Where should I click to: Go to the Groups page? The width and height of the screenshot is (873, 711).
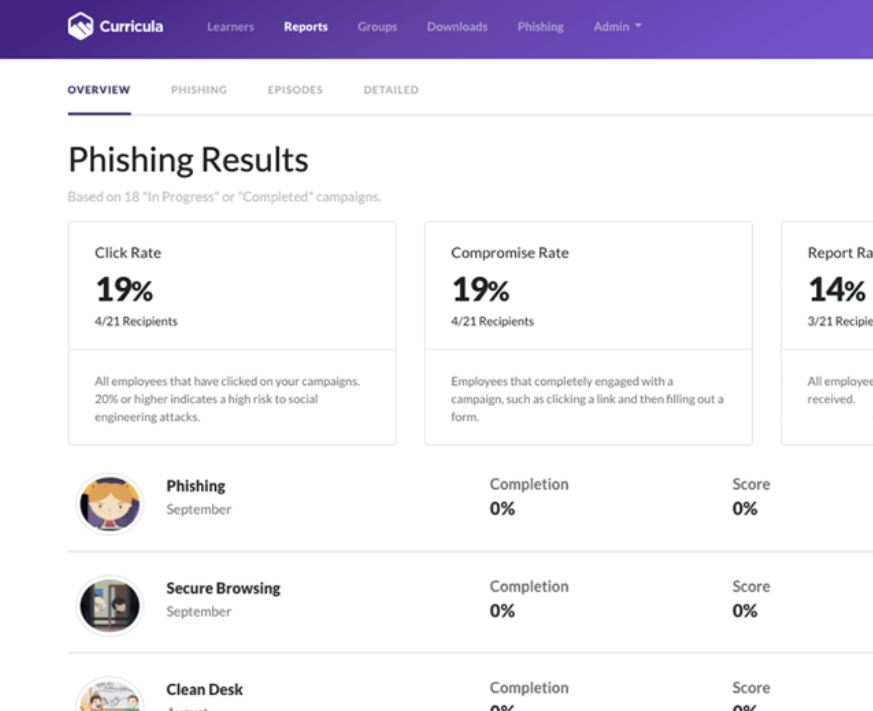(377, 27)
